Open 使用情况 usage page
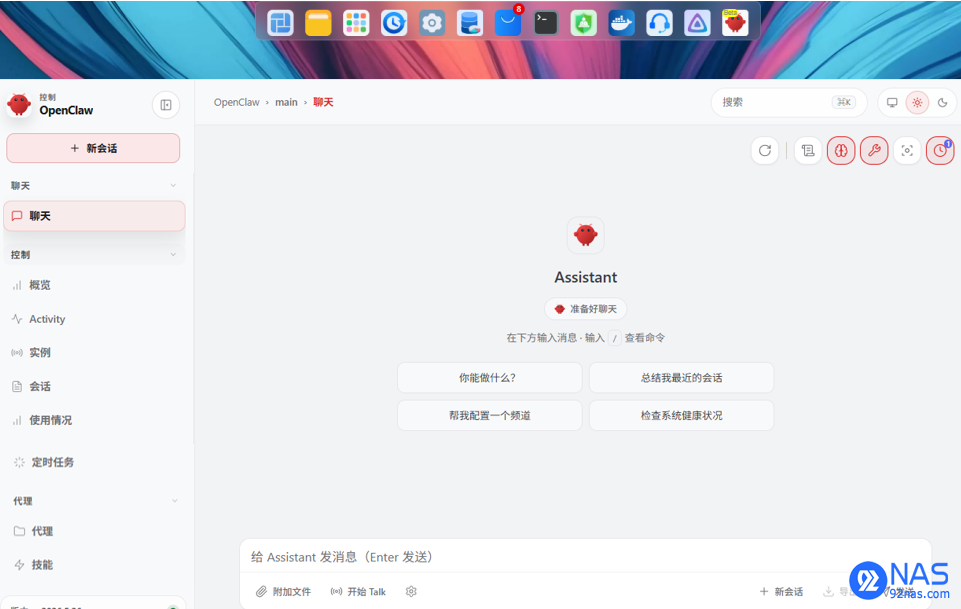961x609 pixels. 94,420
